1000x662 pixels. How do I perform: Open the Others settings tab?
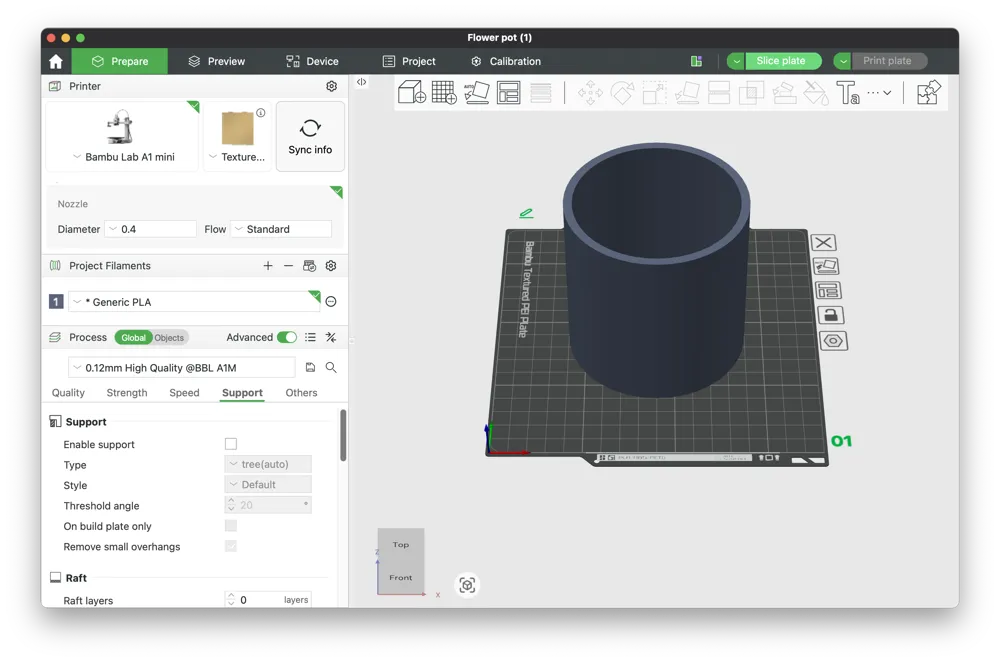pos(301,393)
